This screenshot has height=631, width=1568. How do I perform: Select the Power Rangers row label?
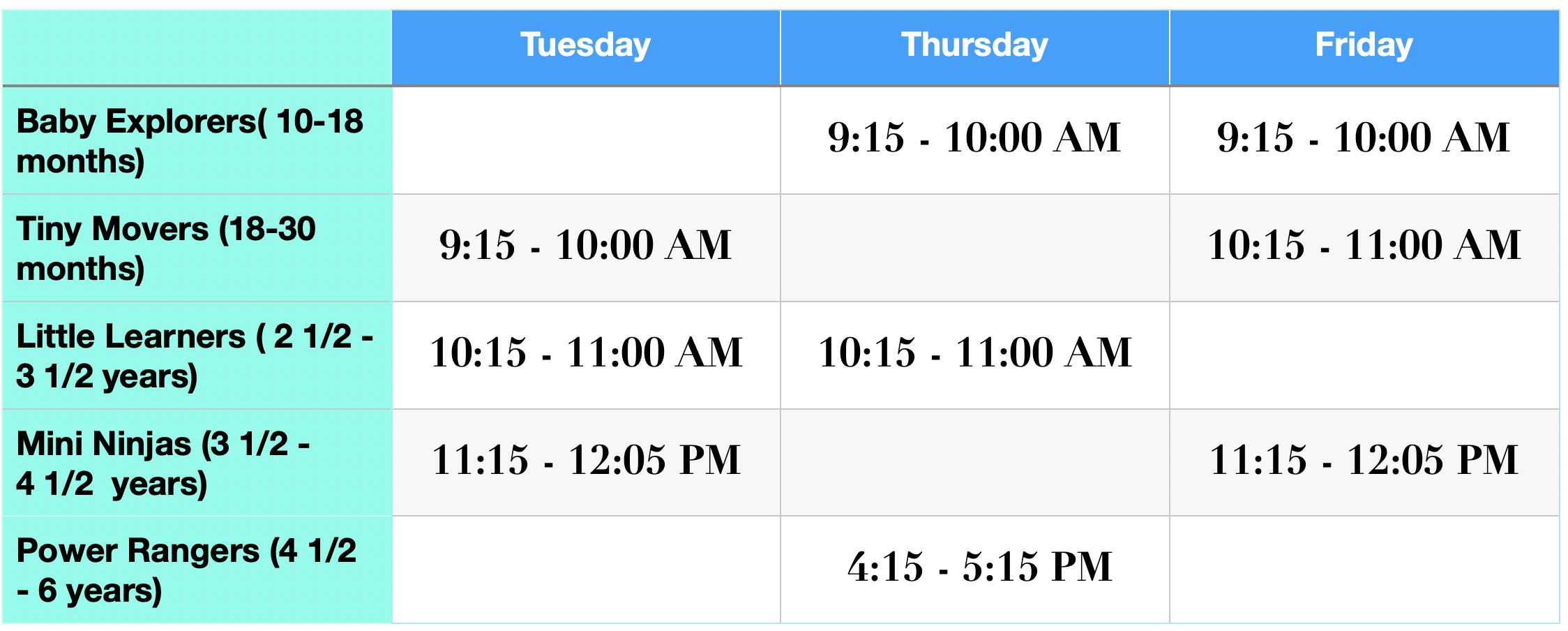[x=186, y=570]
